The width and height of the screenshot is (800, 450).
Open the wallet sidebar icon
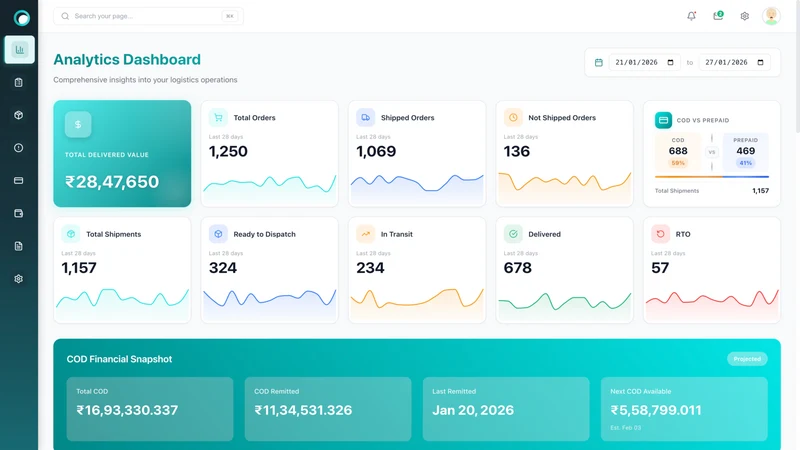click(x=19, y=213)
